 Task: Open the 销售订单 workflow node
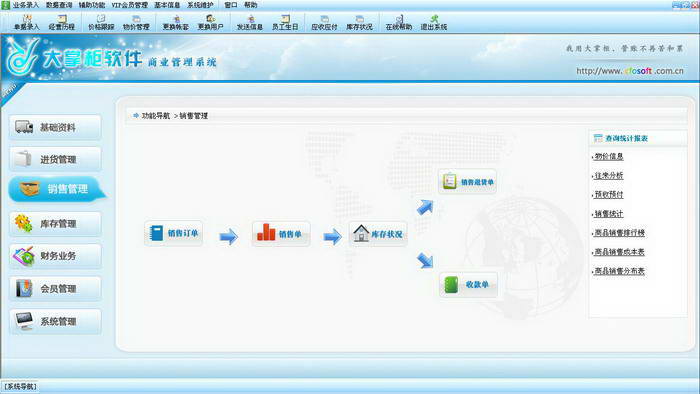(174, 233)
